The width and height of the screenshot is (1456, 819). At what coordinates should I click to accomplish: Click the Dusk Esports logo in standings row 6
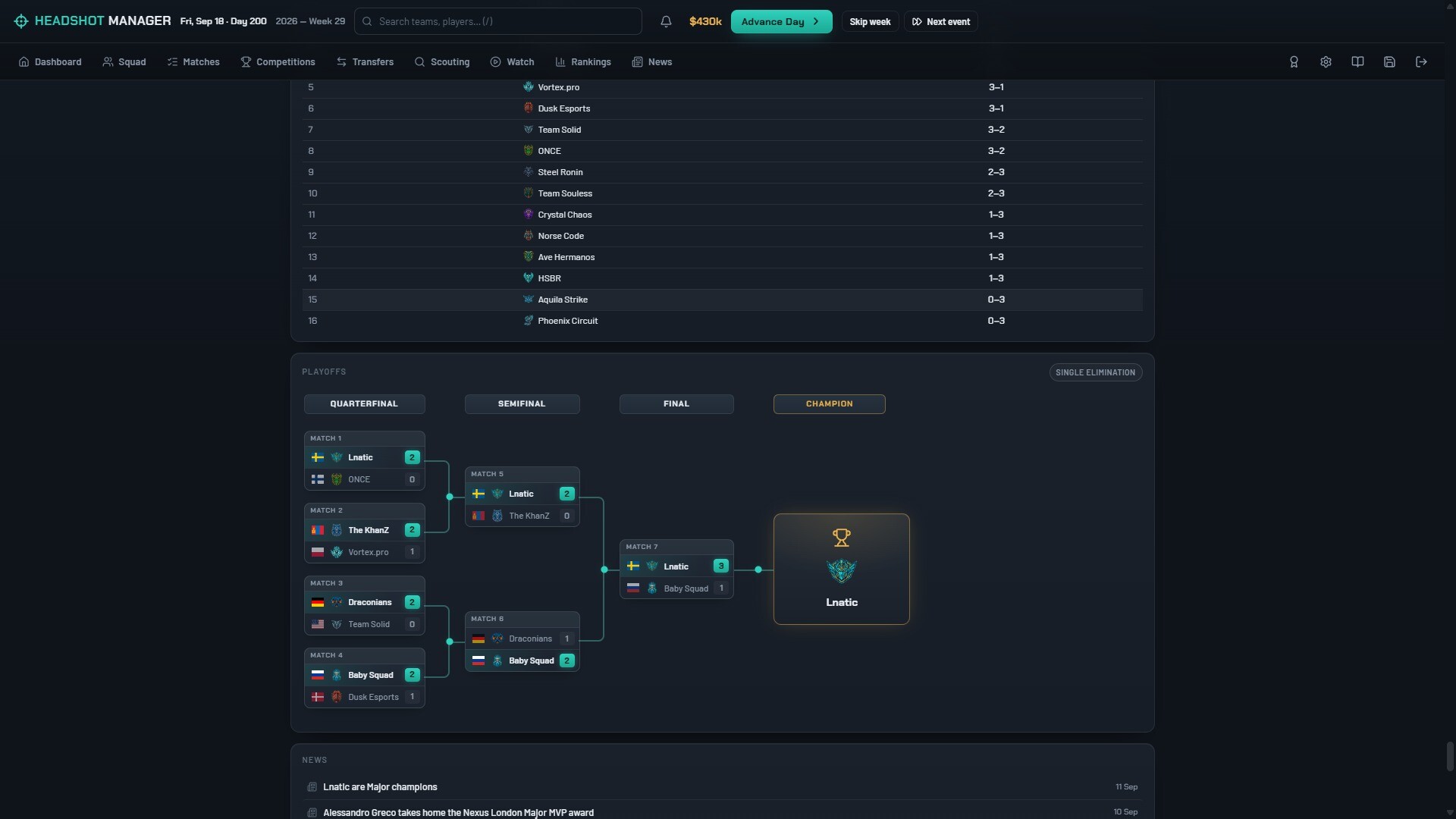pos(529,108)
